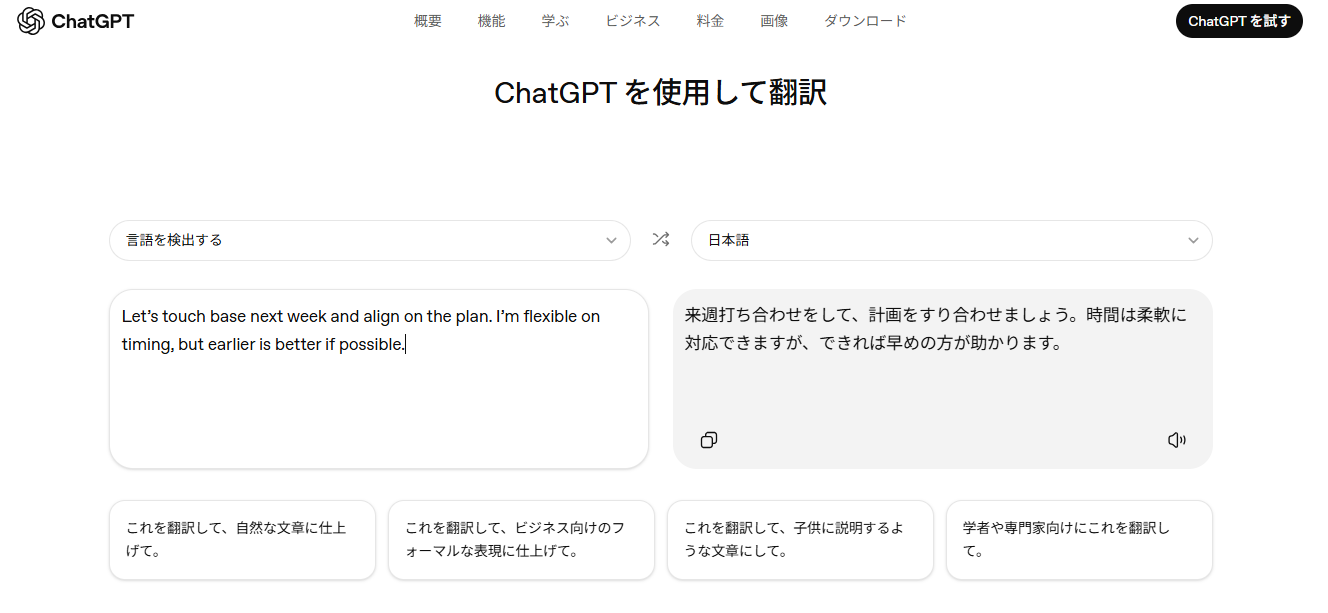View the 料金 pricing page
This screenshot has width=1328, height=613.
coord(710,21)
